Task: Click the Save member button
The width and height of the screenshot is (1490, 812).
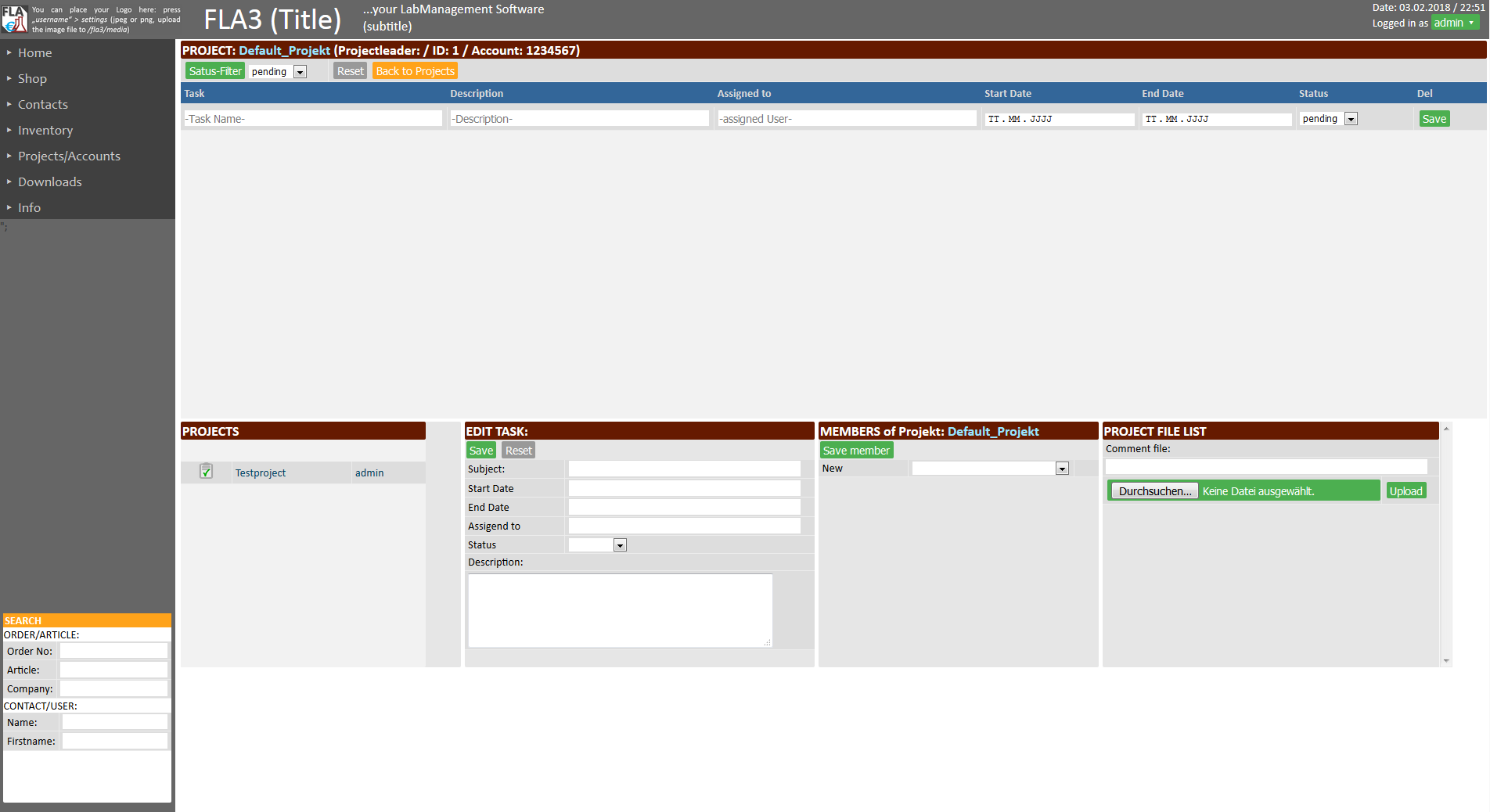Action: click(x=856, y=450)
